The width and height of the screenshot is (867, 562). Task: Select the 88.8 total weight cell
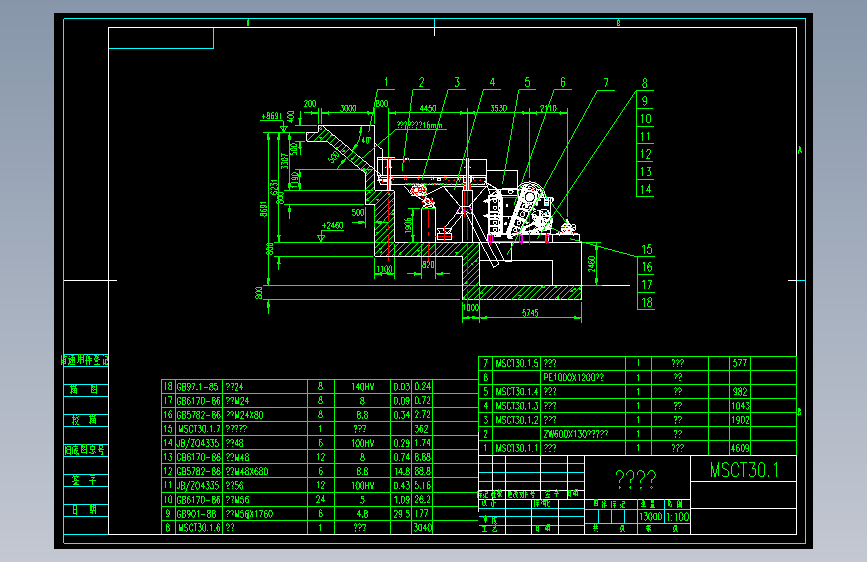[422, 471]
